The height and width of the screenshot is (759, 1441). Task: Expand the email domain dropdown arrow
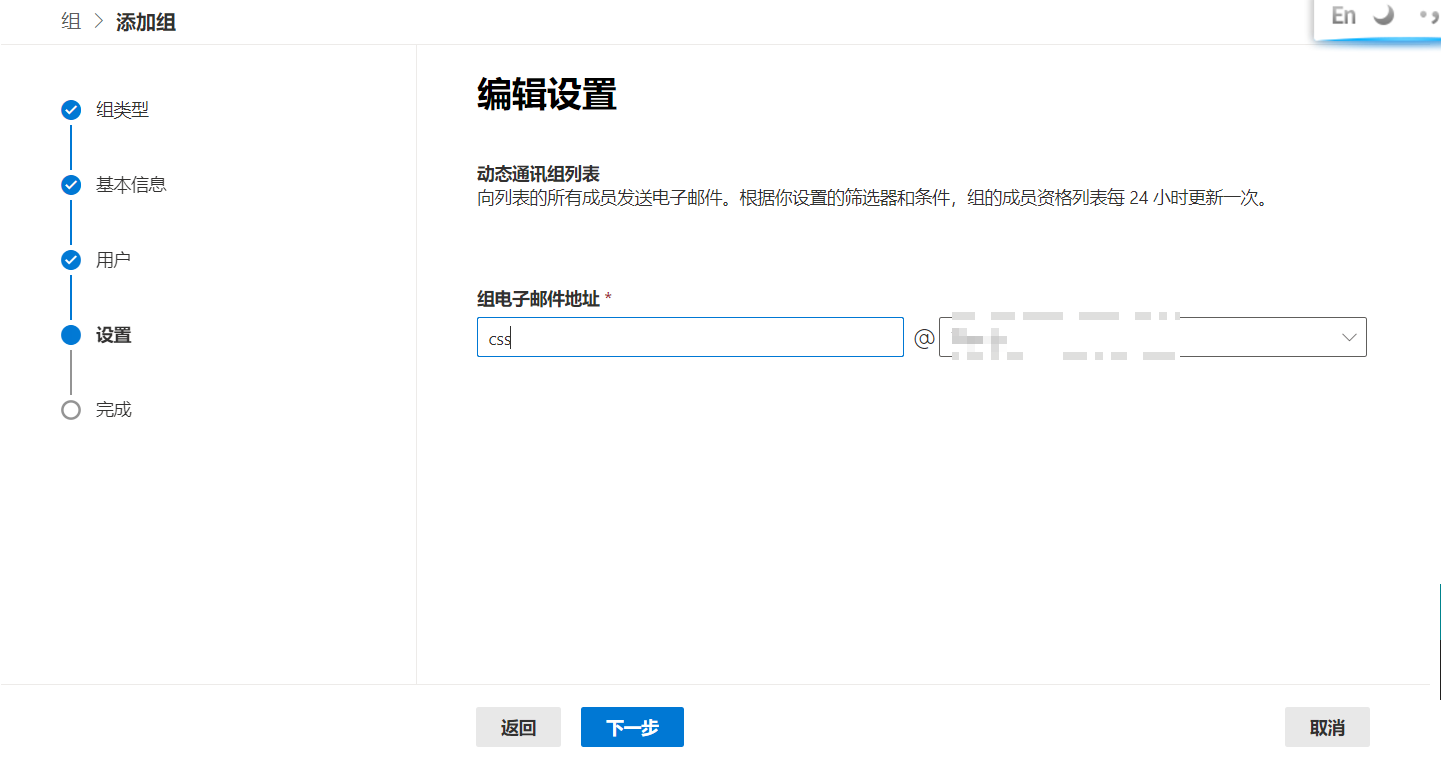1349,338
